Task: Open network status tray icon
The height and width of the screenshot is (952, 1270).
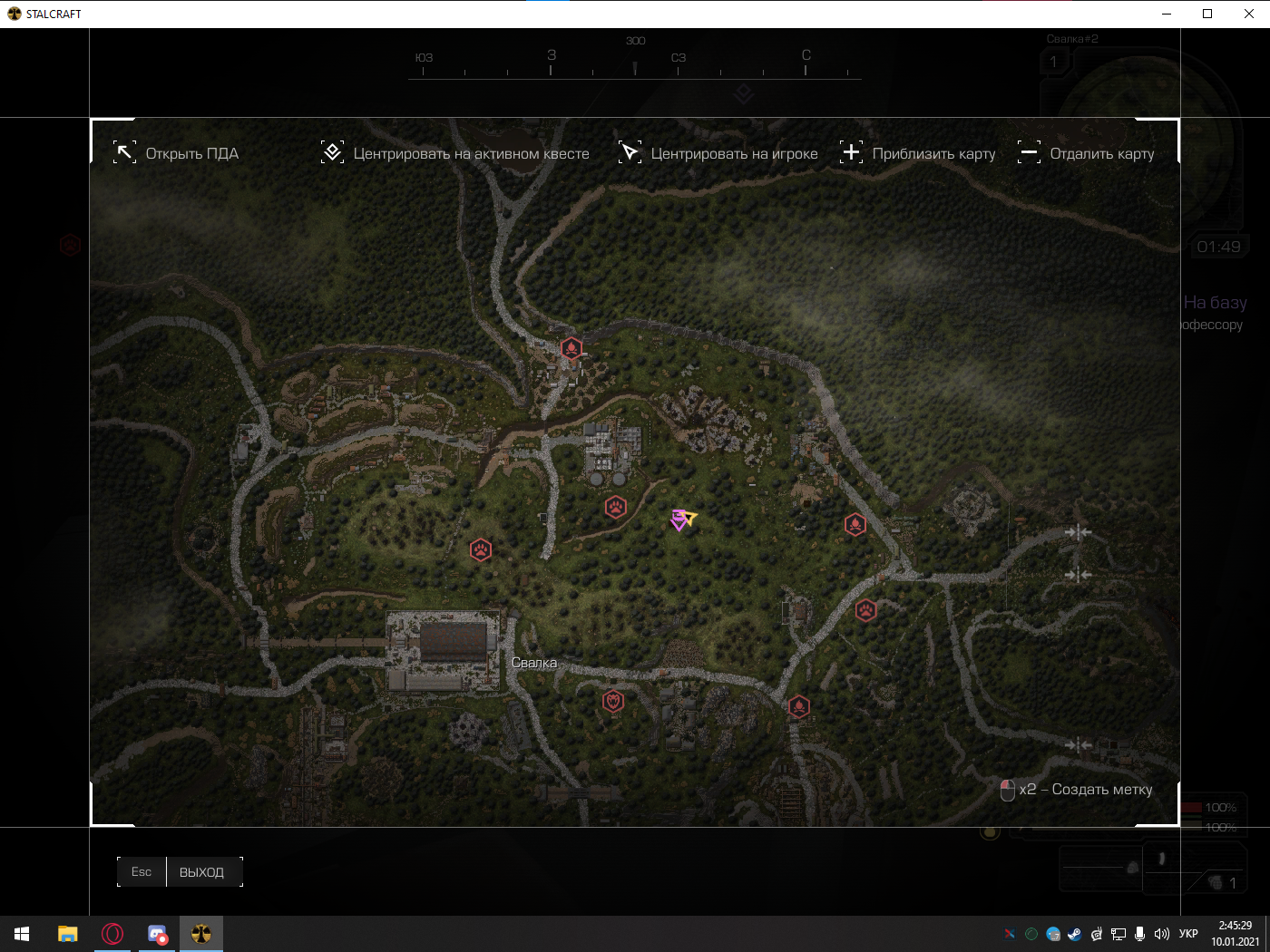Action: (1118, 934)
